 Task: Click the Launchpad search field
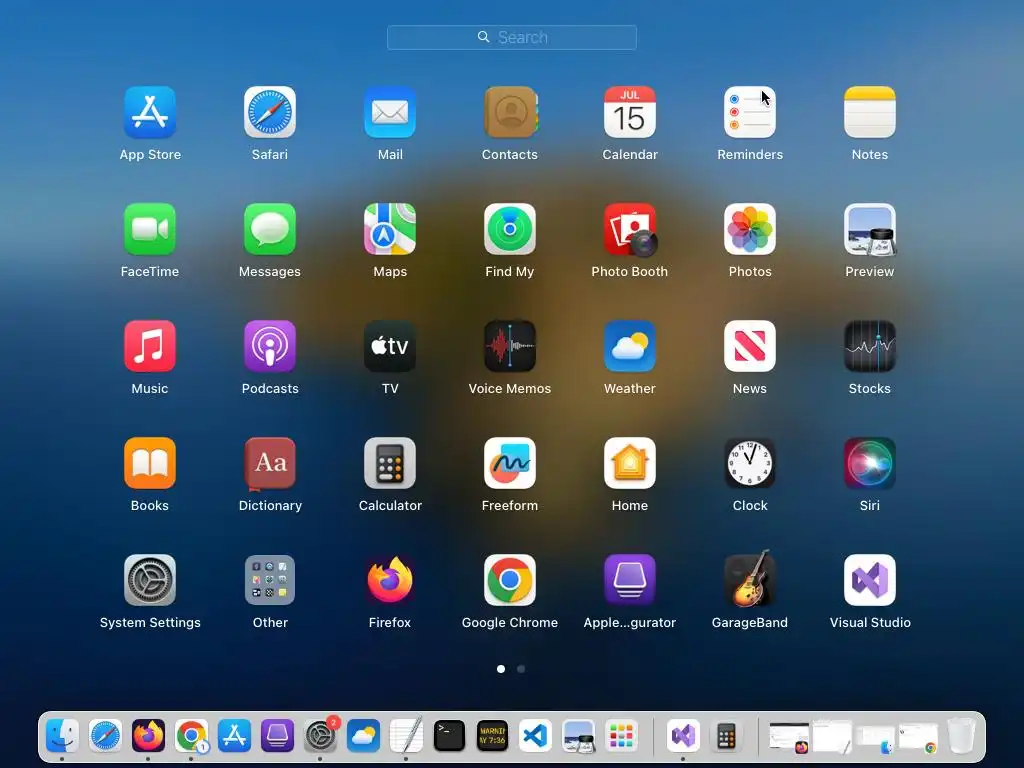pyautogui.click(x=511, y=37)
